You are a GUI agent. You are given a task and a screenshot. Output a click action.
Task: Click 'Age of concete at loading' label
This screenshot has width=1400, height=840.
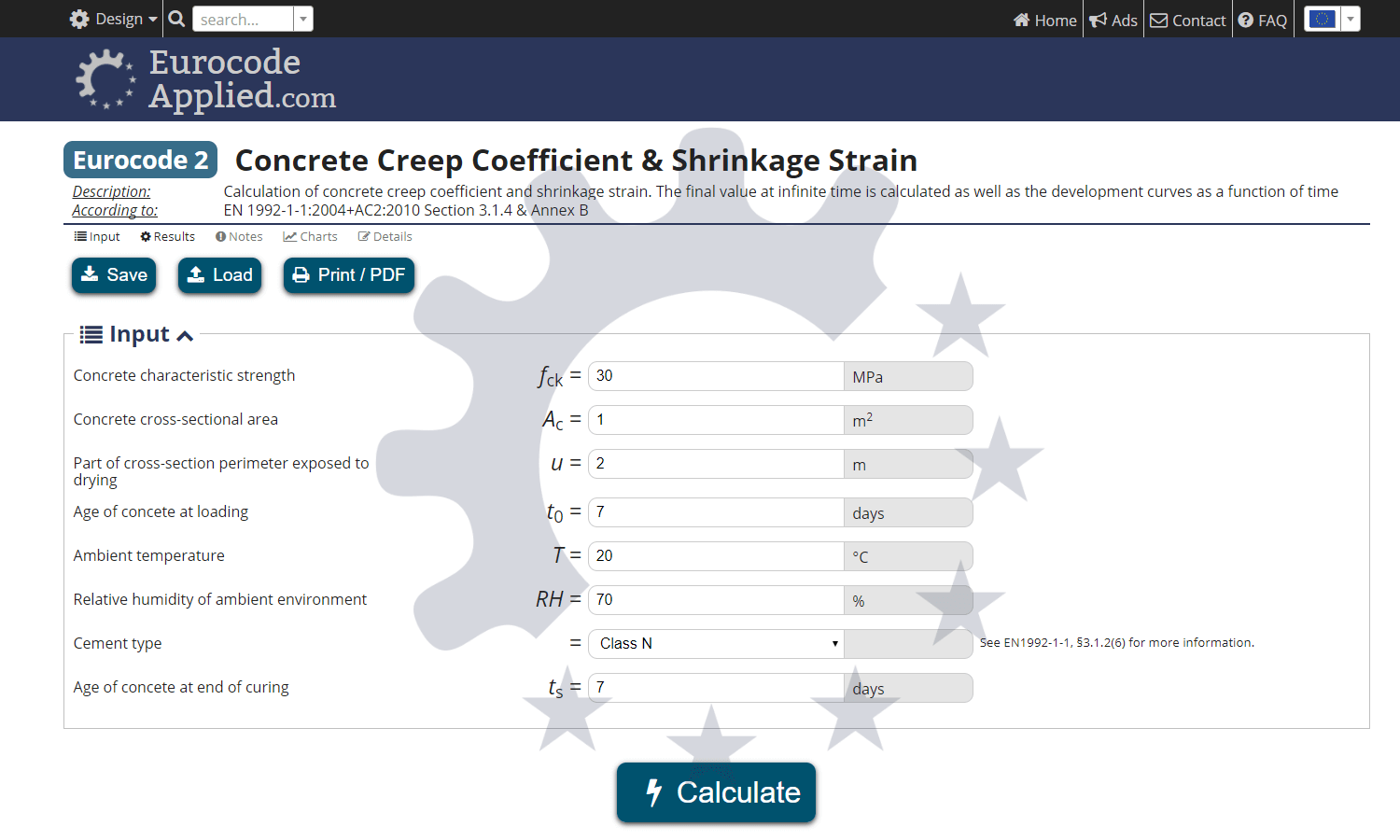coord(161,511)
